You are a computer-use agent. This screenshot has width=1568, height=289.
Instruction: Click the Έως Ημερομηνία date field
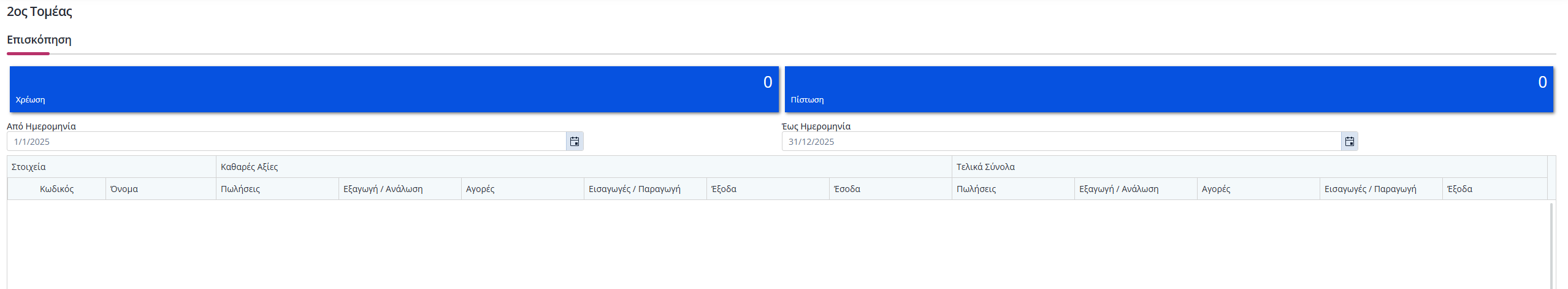1061,142
